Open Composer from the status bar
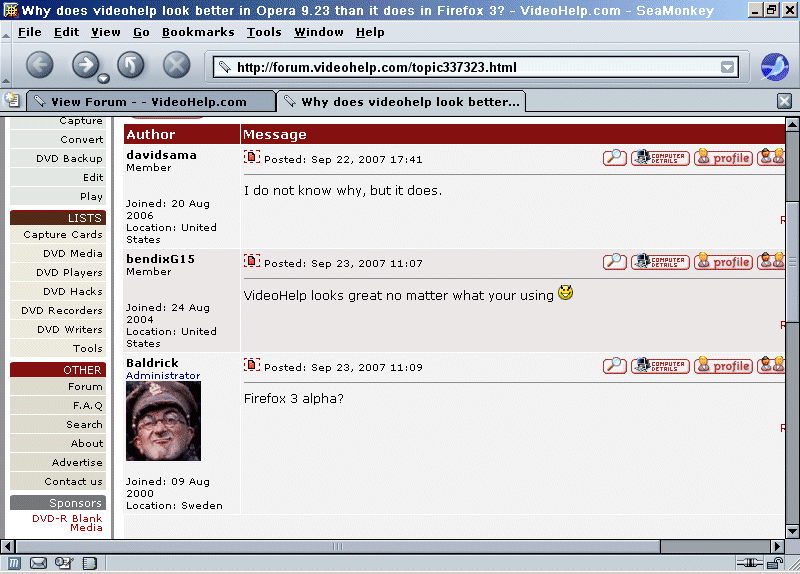Image resolution: width=800 pixels, height=574 pixels. 64,563
